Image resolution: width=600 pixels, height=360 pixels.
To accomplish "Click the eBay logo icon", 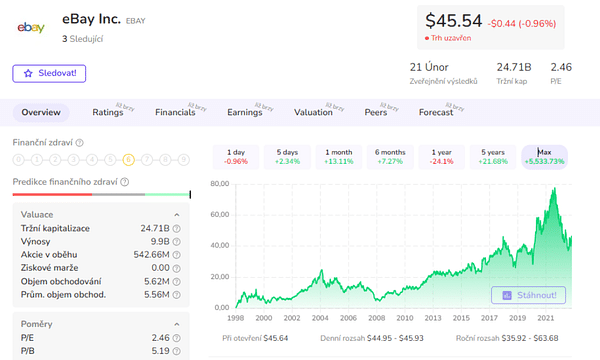I will click(x=31, y=27).
